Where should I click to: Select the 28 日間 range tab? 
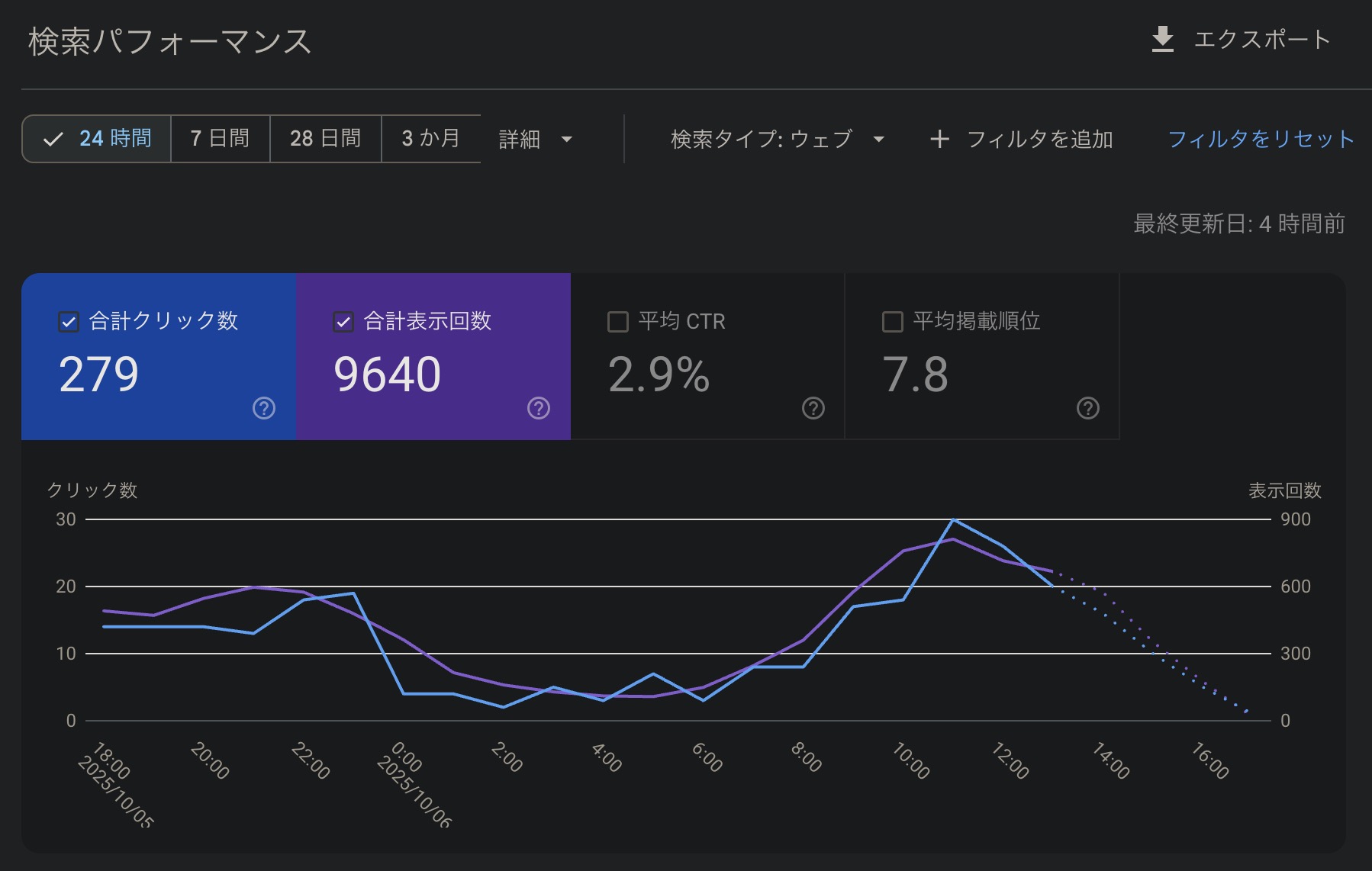tap(325, 139)
